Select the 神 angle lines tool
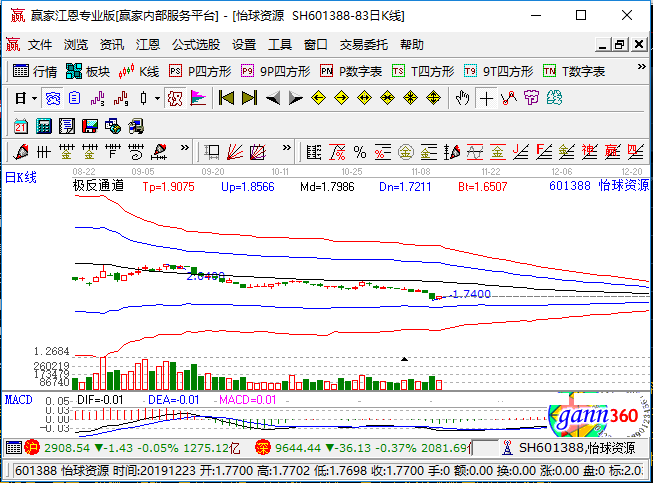Screen dimensions: 653x483 (589, 152)
